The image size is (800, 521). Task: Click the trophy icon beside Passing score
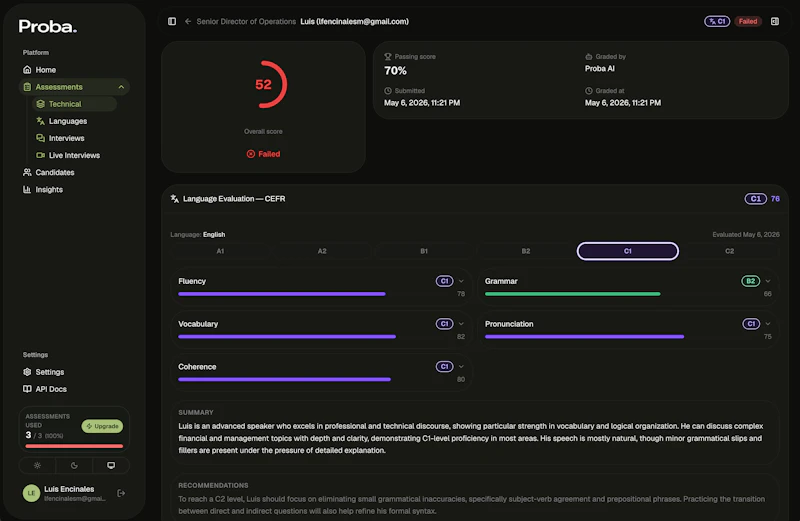point(388,57)
